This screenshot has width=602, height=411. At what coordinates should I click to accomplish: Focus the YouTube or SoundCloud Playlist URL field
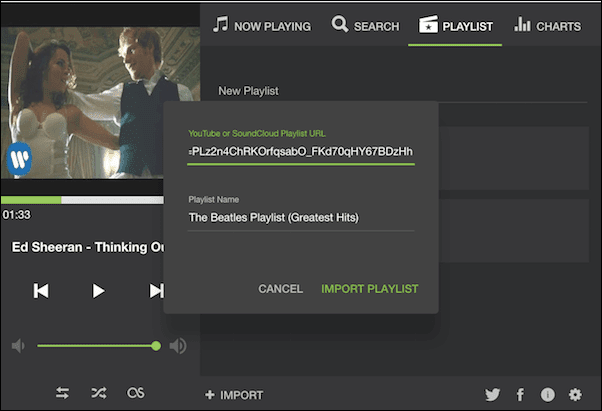pos(301,152)
